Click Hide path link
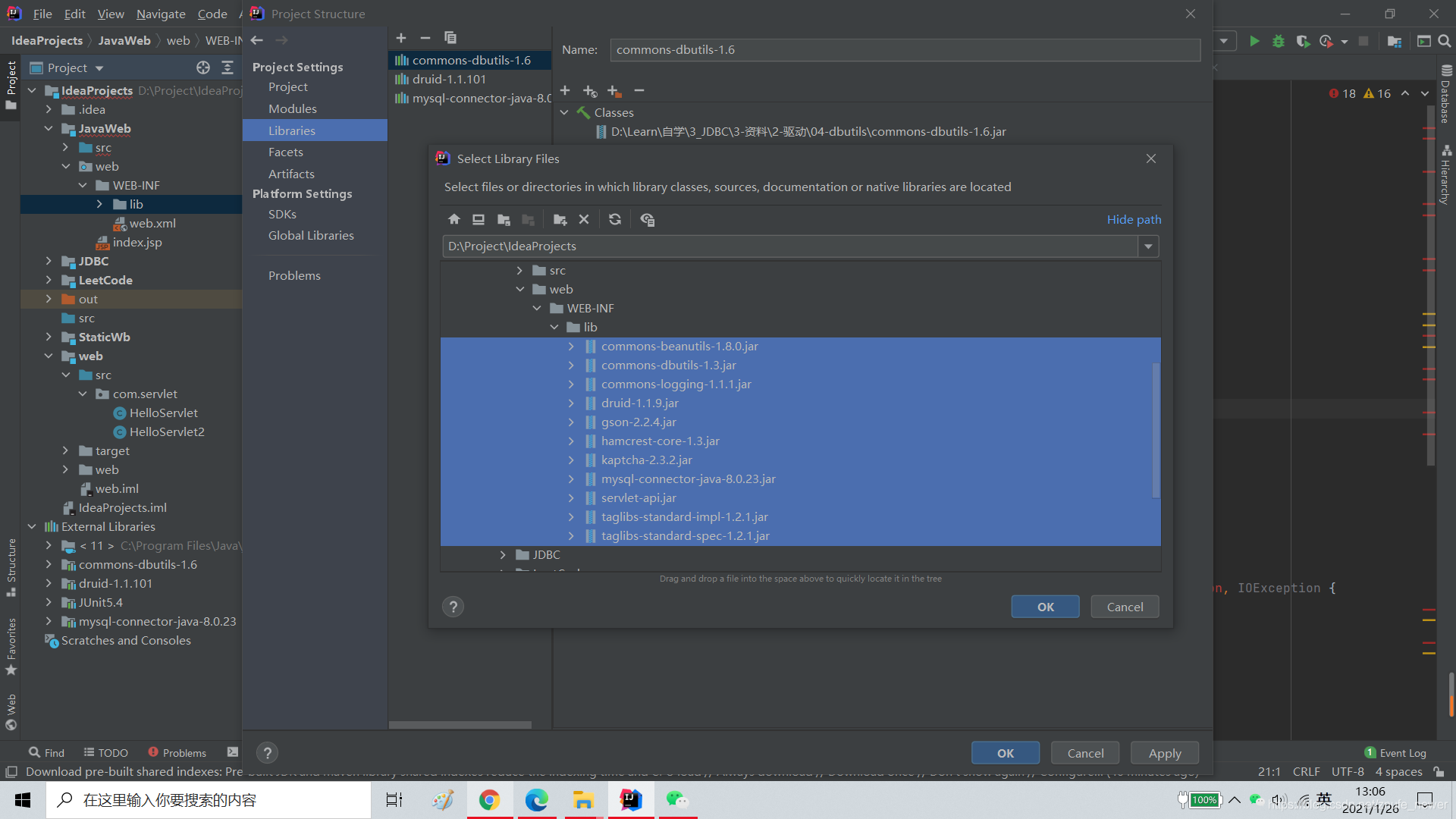The height and width of the screenshot is (819, 1456). tap(1134, 219)
